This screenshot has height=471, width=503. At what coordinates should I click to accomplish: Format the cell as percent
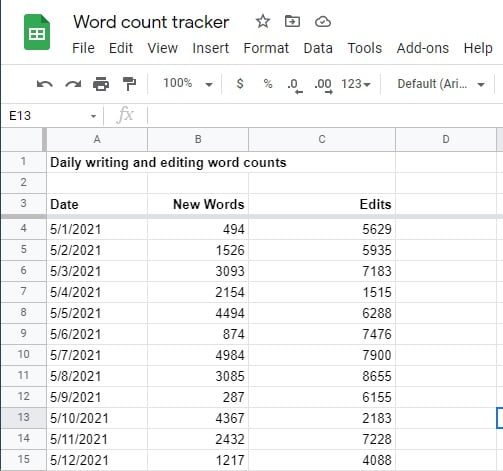(x=268, y=83)
